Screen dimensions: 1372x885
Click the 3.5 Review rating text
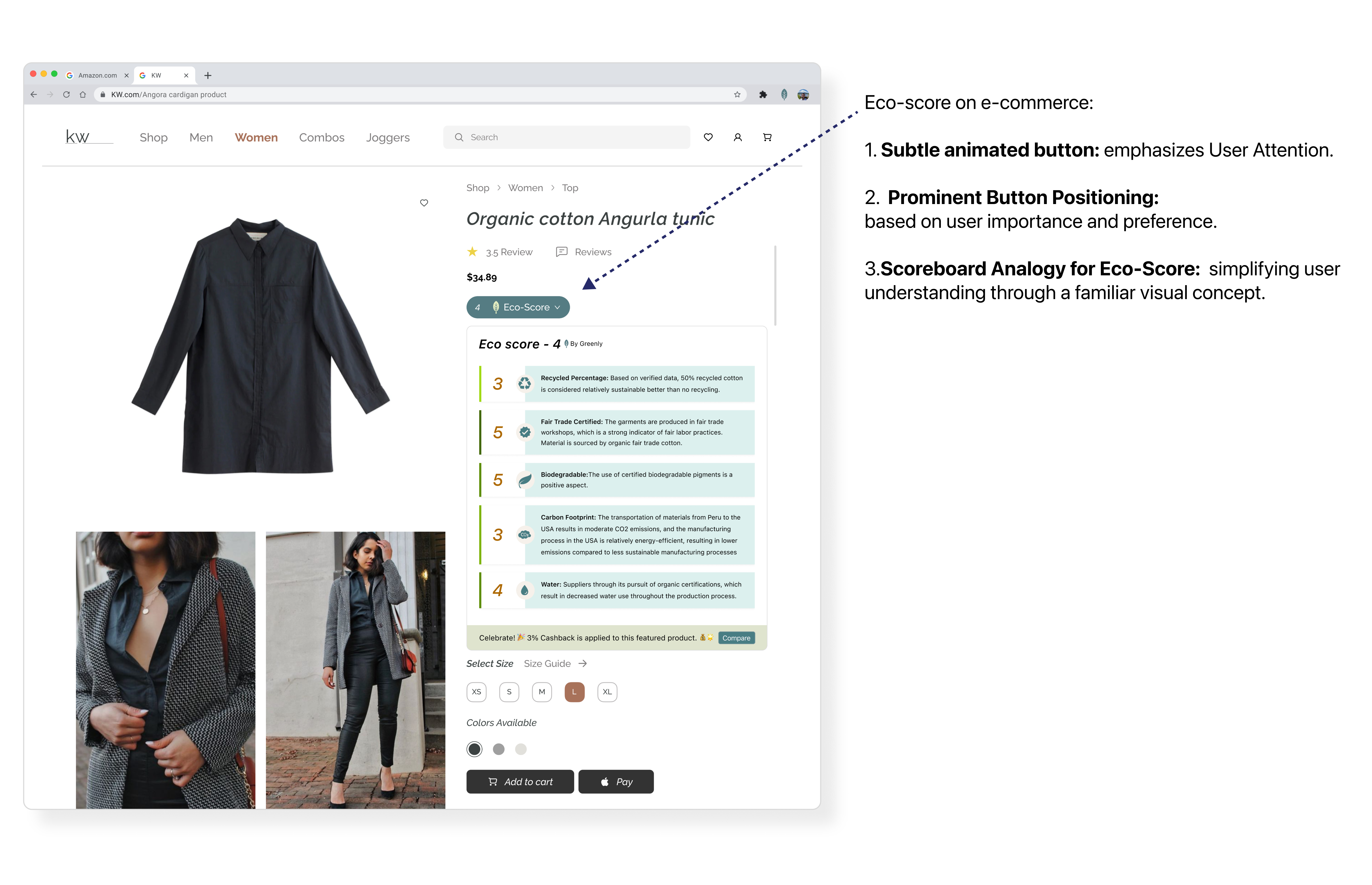tap(509, 252)
